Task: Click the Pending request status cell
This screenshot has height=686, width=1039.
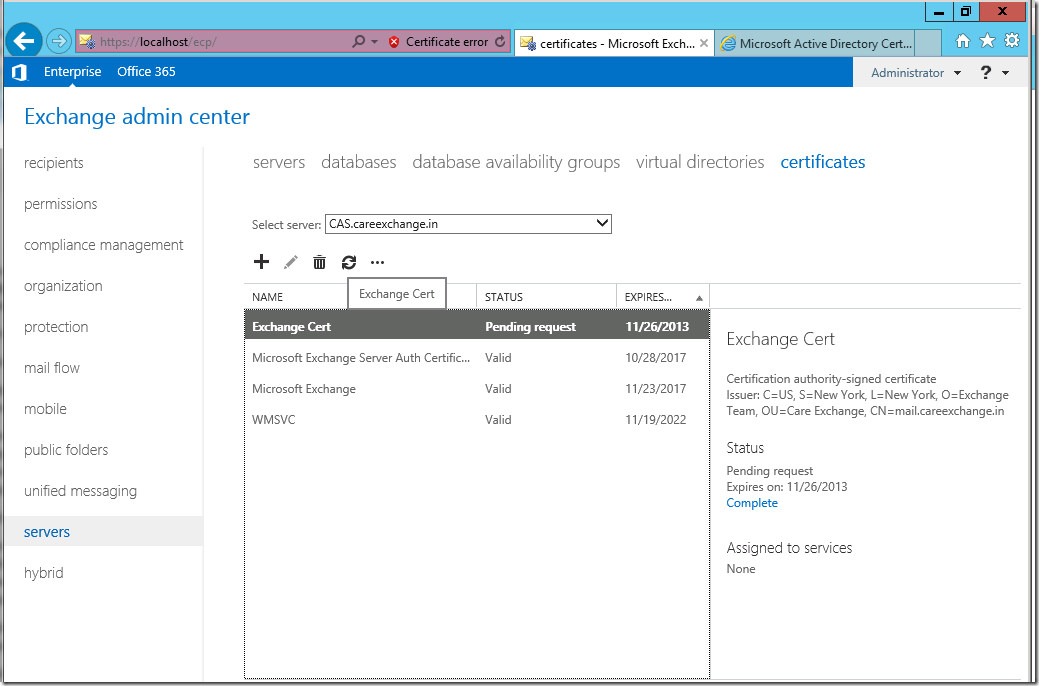Action: click(x=530, y=327)
